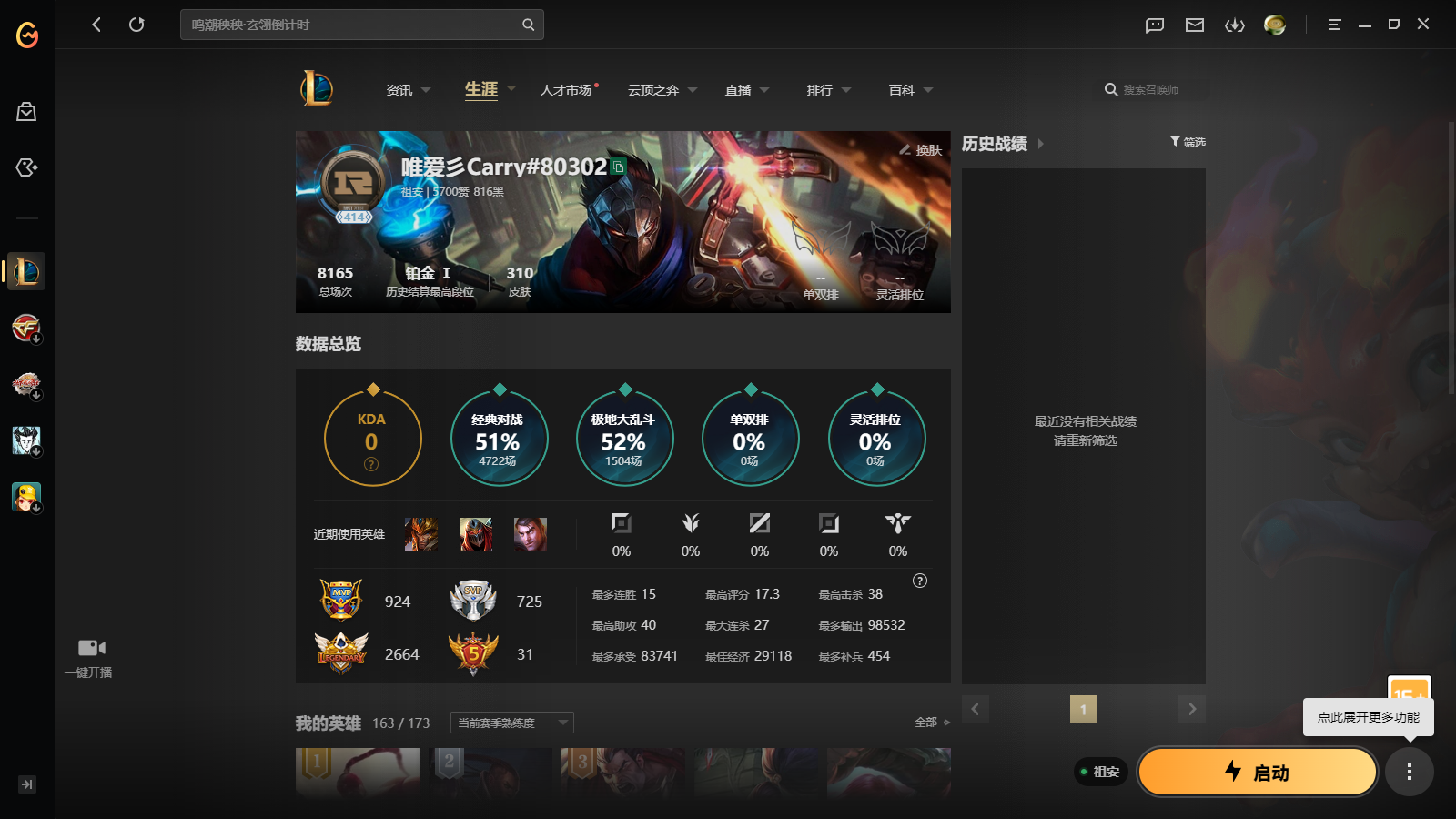Open the game library tag icon in sidebar

coord(26,167)
